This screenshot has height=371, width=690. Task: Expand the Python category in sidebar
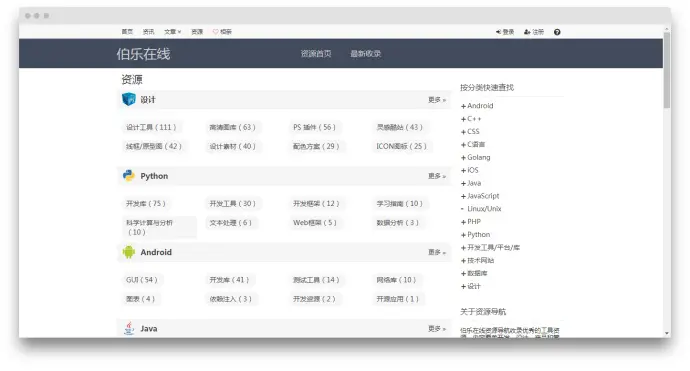475,235
